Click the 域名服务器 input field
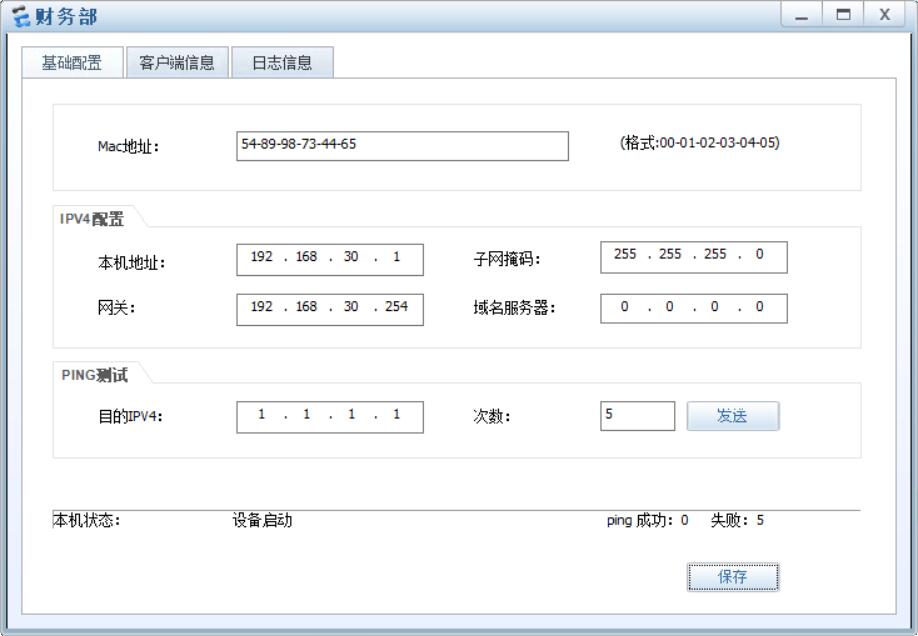Image resolution: width=918 pixels, height=636 pixels. pyautogui.click(x=694, y=308)
